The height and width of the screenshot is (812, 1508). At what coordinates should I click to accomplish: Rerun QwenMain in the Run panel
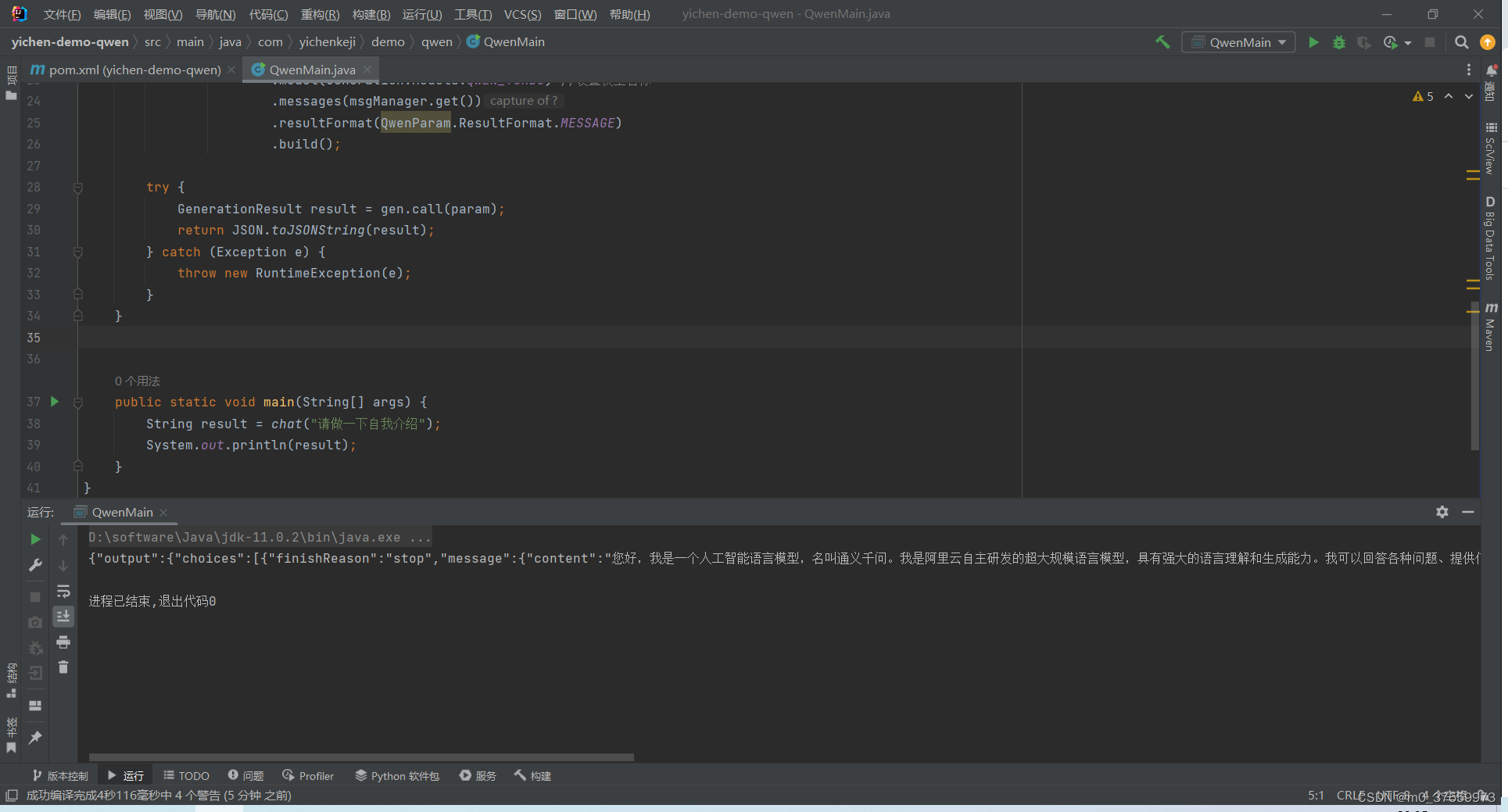[x=35, y=539]
